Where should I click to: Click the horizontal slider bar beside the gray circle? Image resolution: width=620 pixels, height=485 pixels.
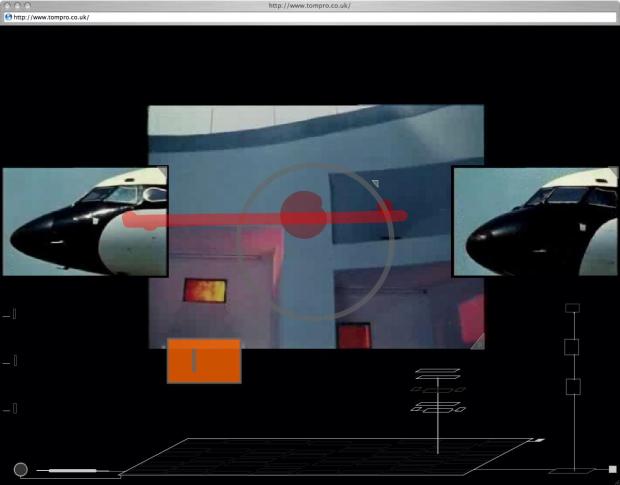pos(72,469)
